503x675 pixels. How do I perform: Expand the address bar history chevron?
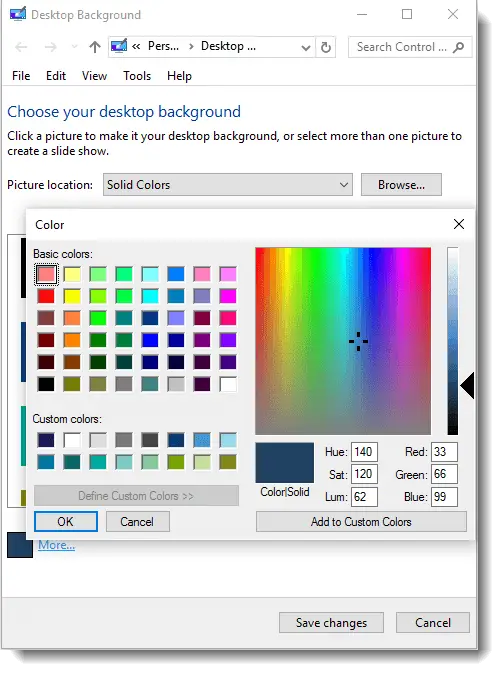[306, 47]
